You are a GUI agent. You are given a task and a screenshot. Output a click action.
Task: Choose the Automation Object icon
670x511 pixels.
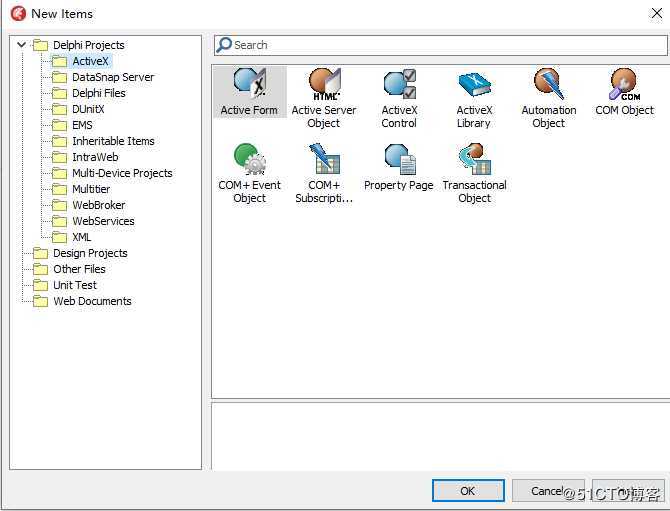click(x=549, y=83)
